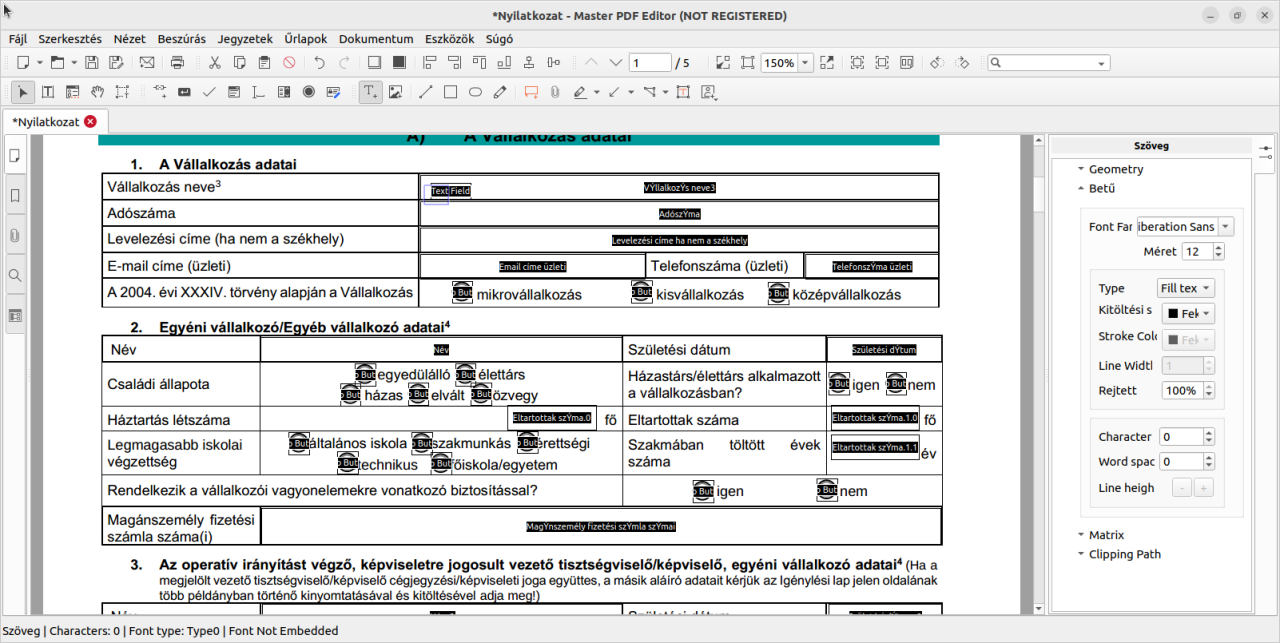Select the elvált radio button
The width and height of the screenshot is (1280, 643).
point(418,395)
